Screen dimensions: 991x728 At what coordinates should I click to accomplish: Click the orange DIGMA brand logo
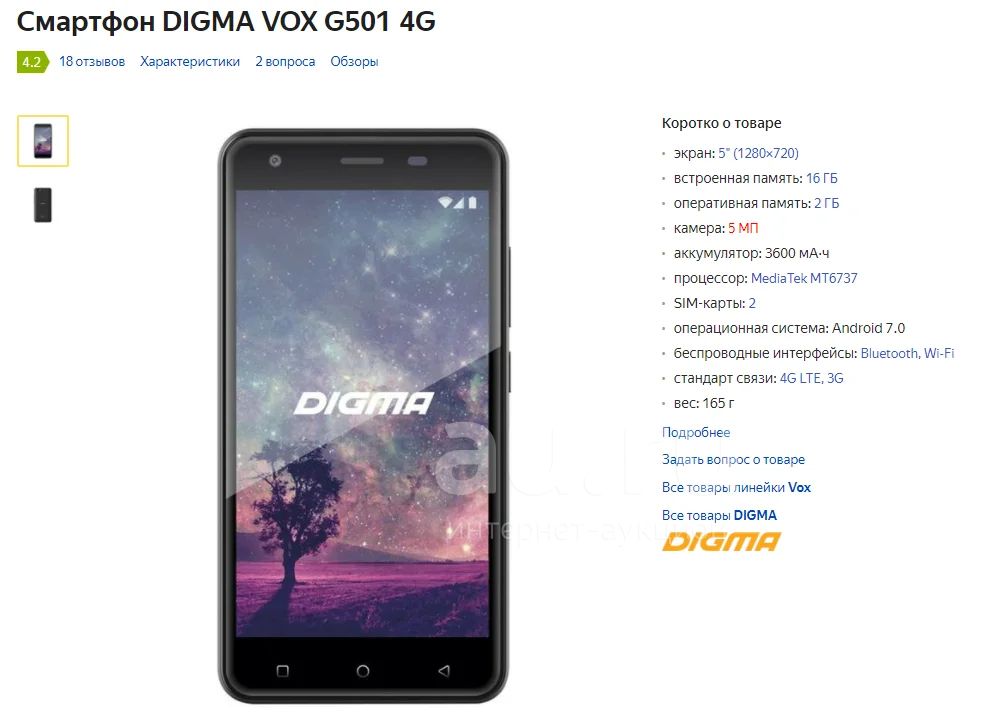pos(721,542)
